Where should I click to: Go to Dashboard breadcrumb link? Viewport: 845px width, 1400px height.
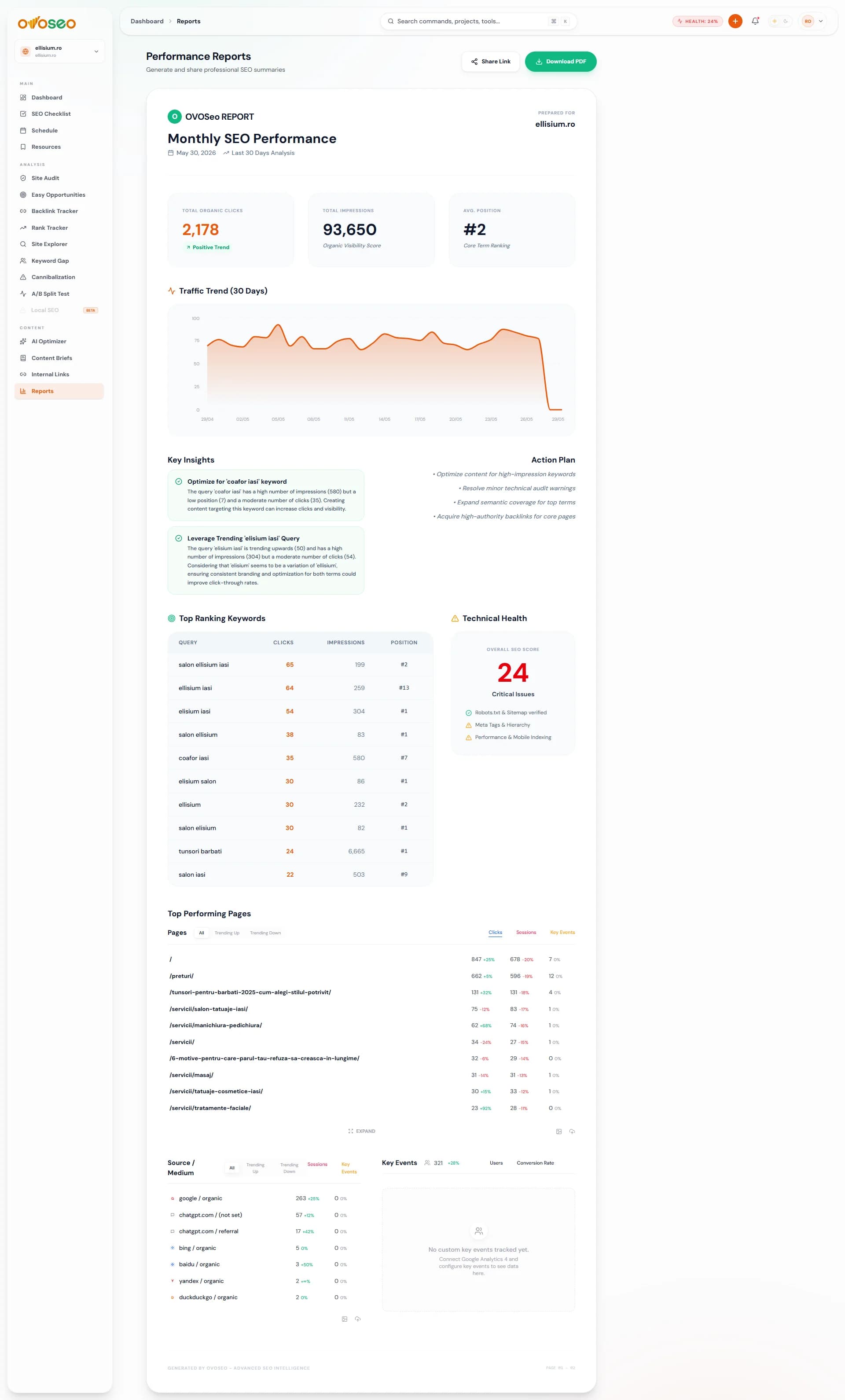tap(147, 21)
